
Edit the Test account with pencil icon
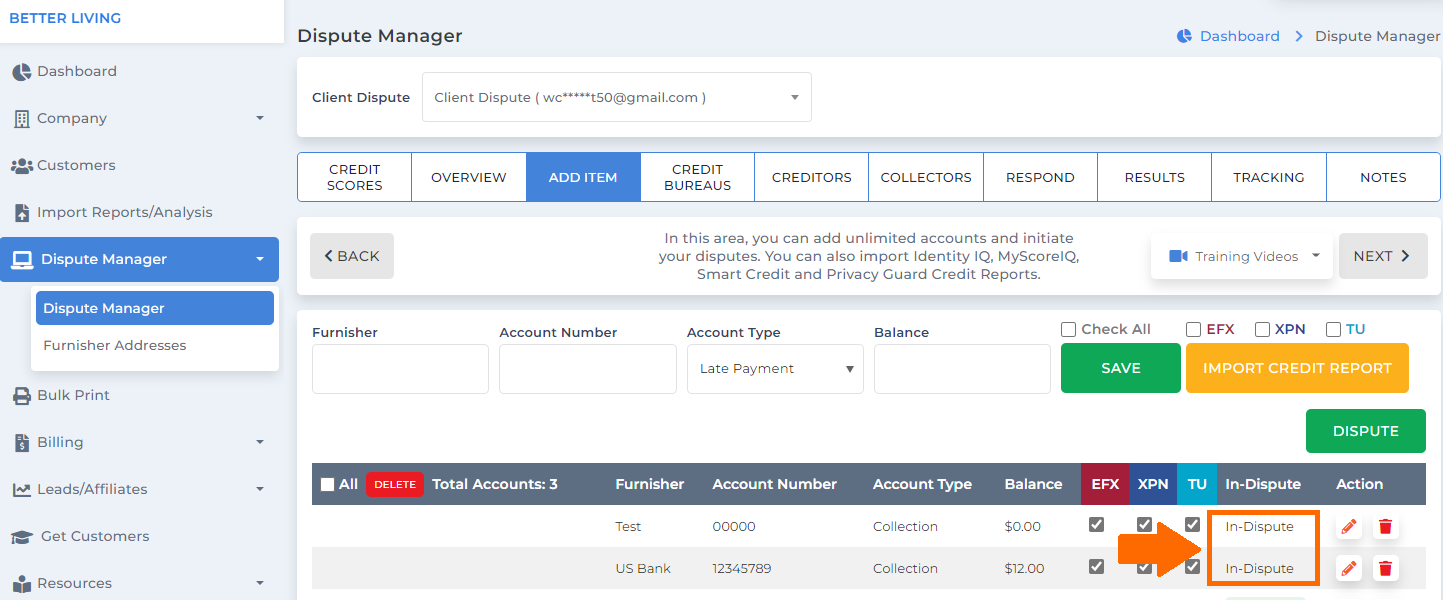[x=1349, y=527]
